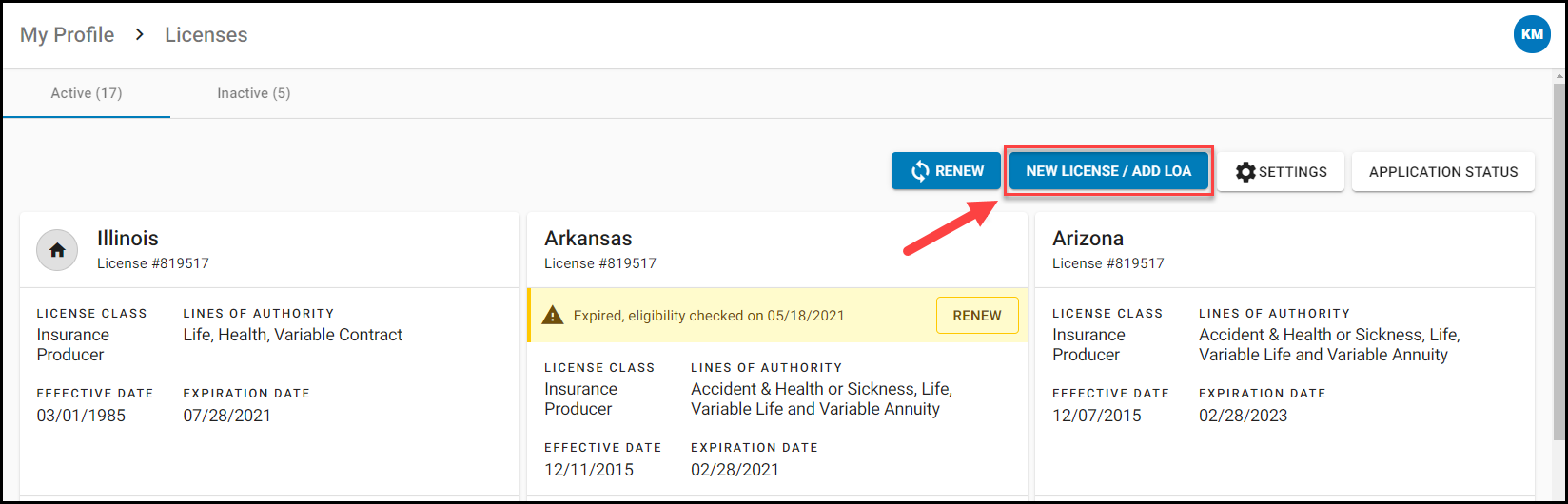Select the Illinois license card title
The image size is (1568, 504).
(127, 239)
